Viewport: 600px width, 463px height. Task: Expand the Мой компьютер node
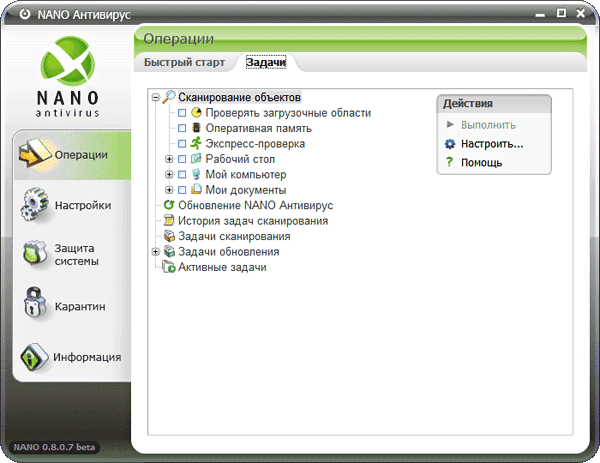(169, 174)
